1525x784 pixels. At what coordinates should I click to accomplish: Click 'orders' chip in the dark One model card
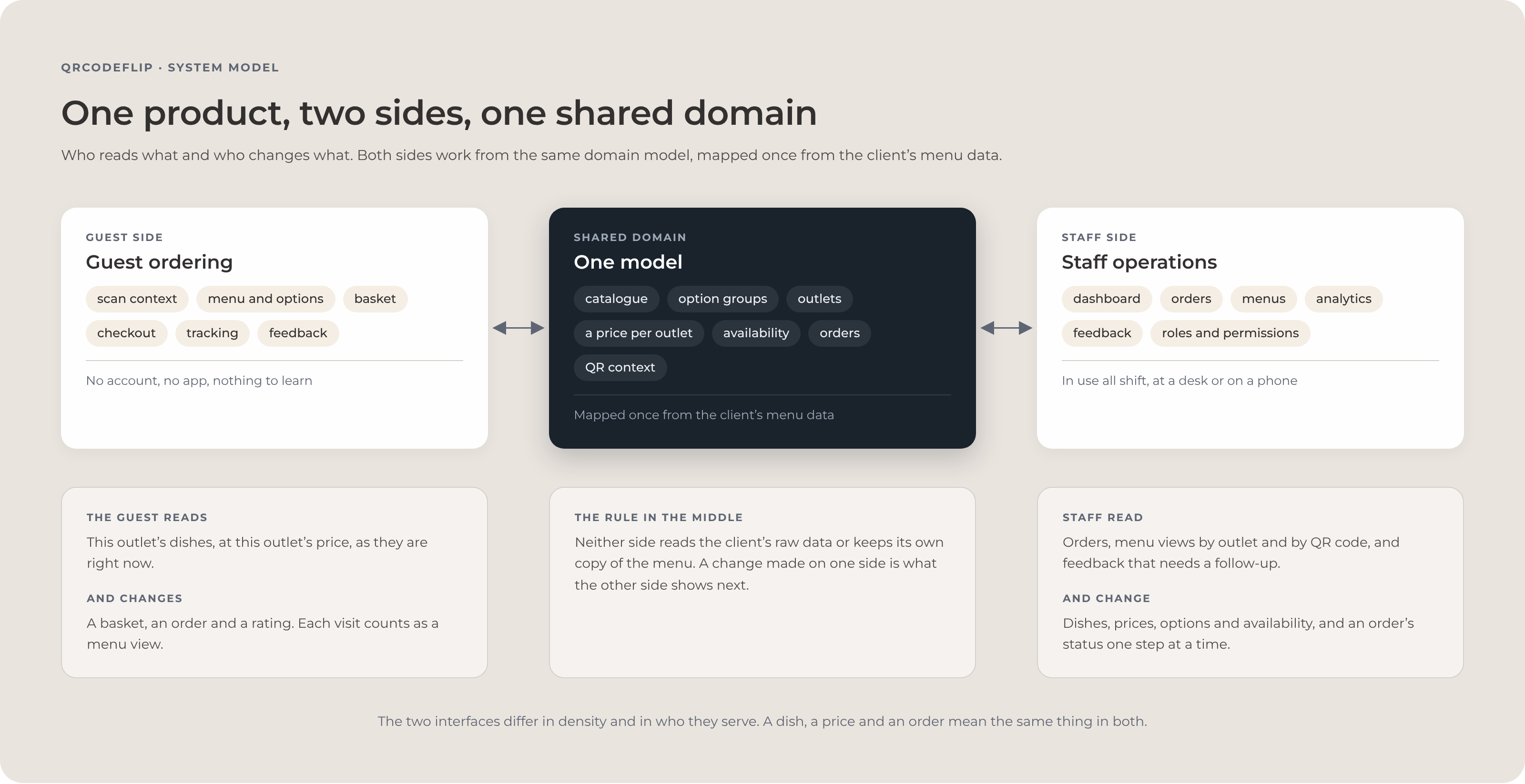pos(839,333)
